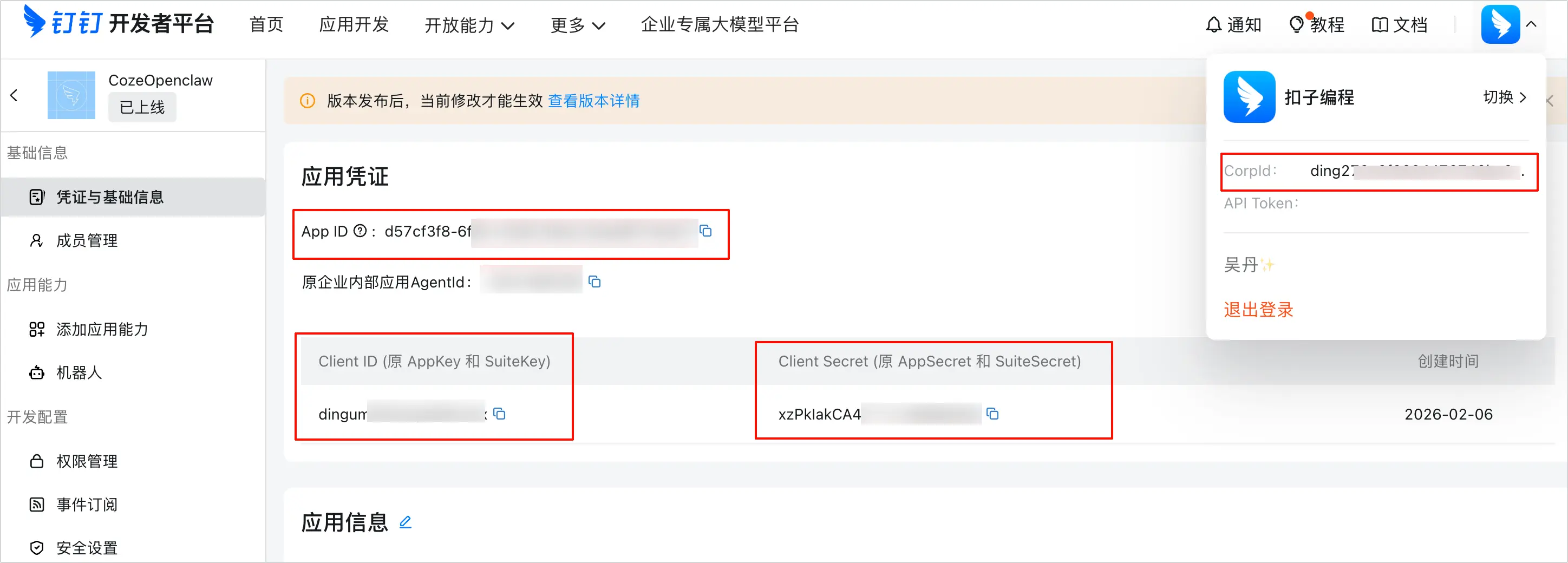Viewport: 1568px width, 563px height.
Task: Copy the App ID value
Action: tap(705, 231)
